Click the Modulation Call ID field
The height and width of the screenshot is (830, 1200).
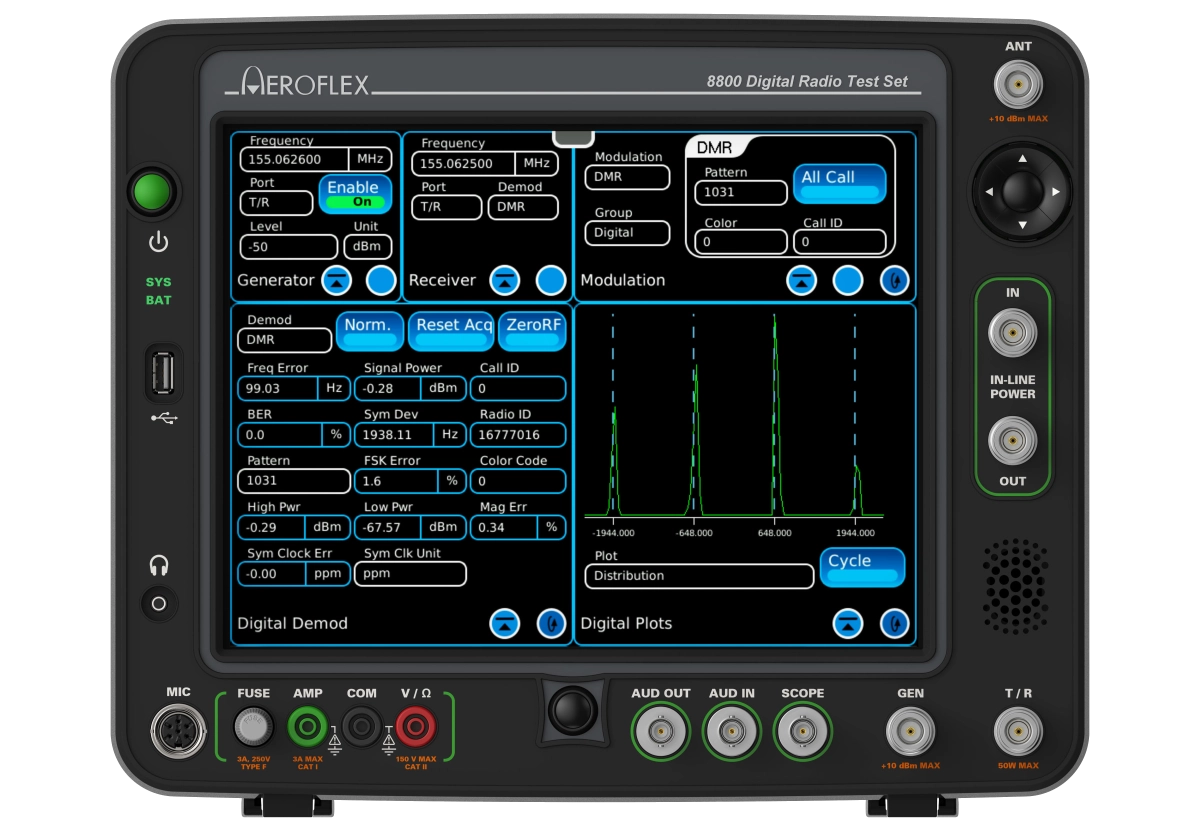pos(840,242)
